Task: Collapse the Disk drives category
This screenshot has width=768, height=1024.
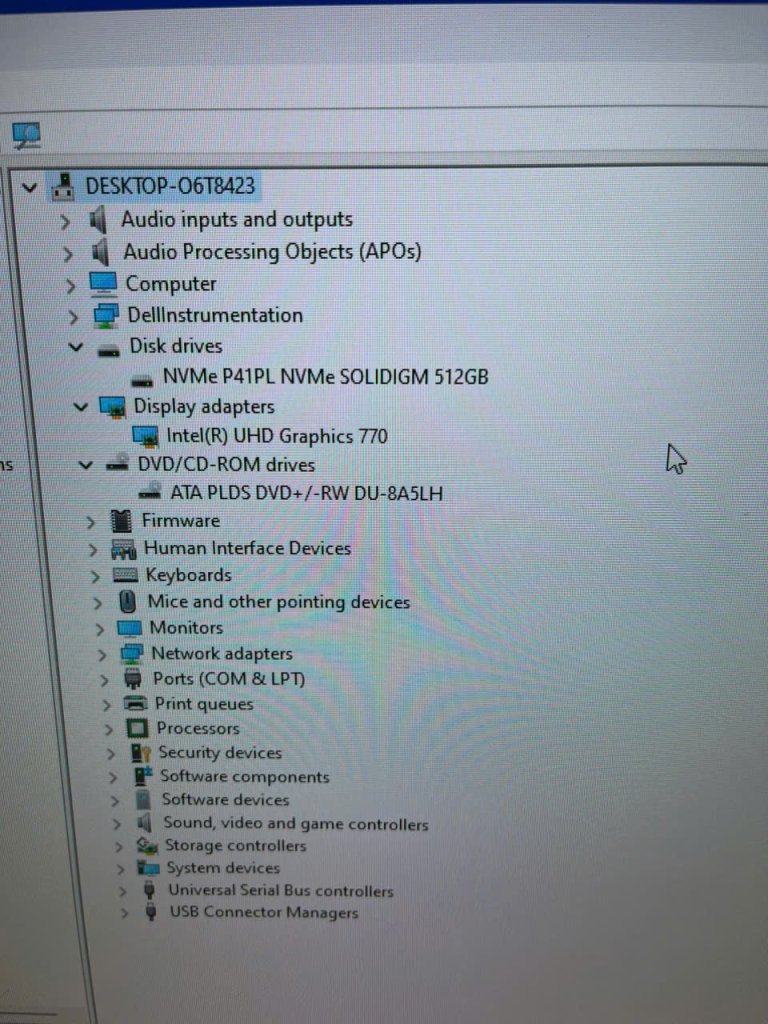Action: (x=76, y=346)
